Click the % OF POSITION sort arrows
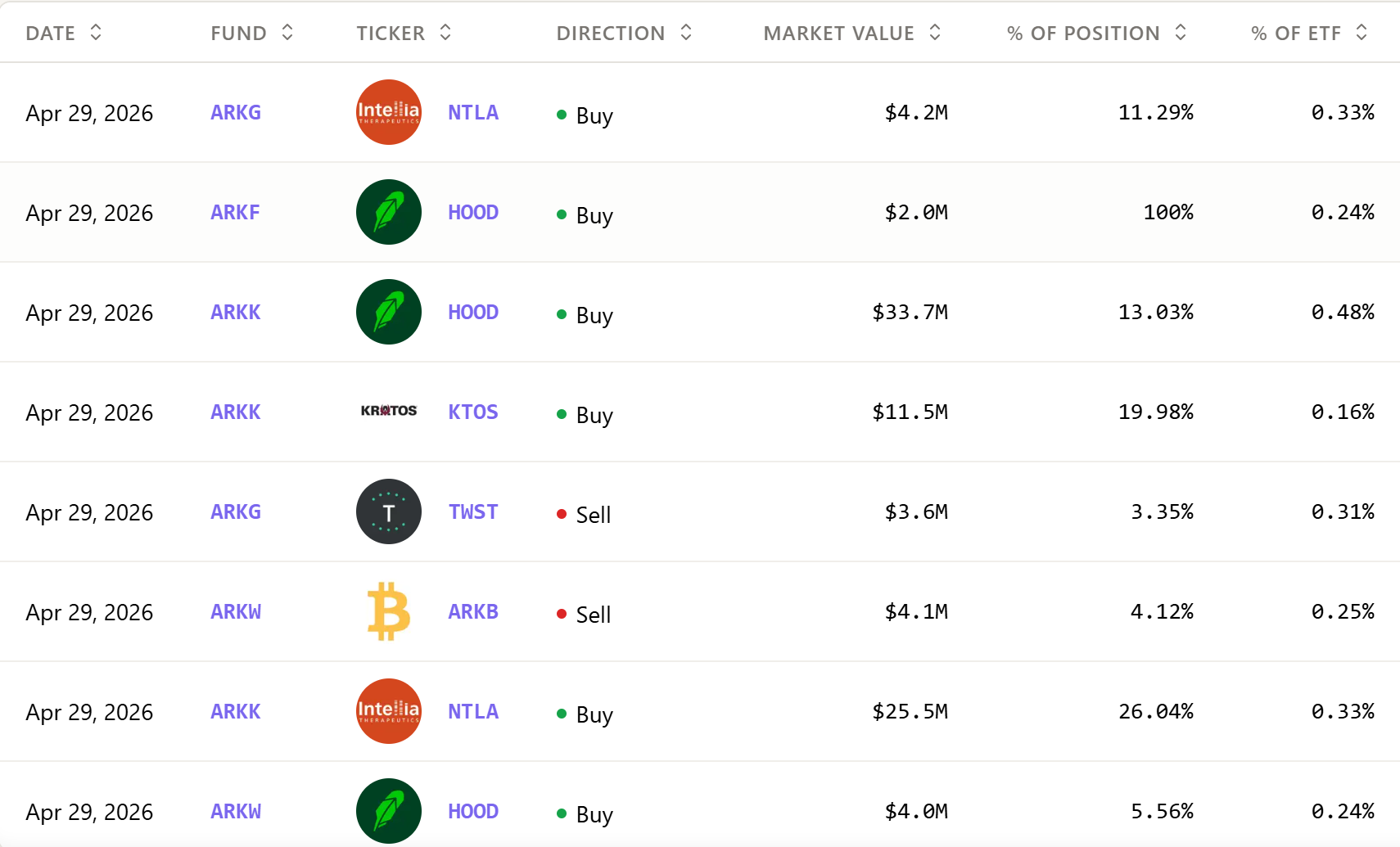This screenshot has height=847, width=1400. [1180, 33]
